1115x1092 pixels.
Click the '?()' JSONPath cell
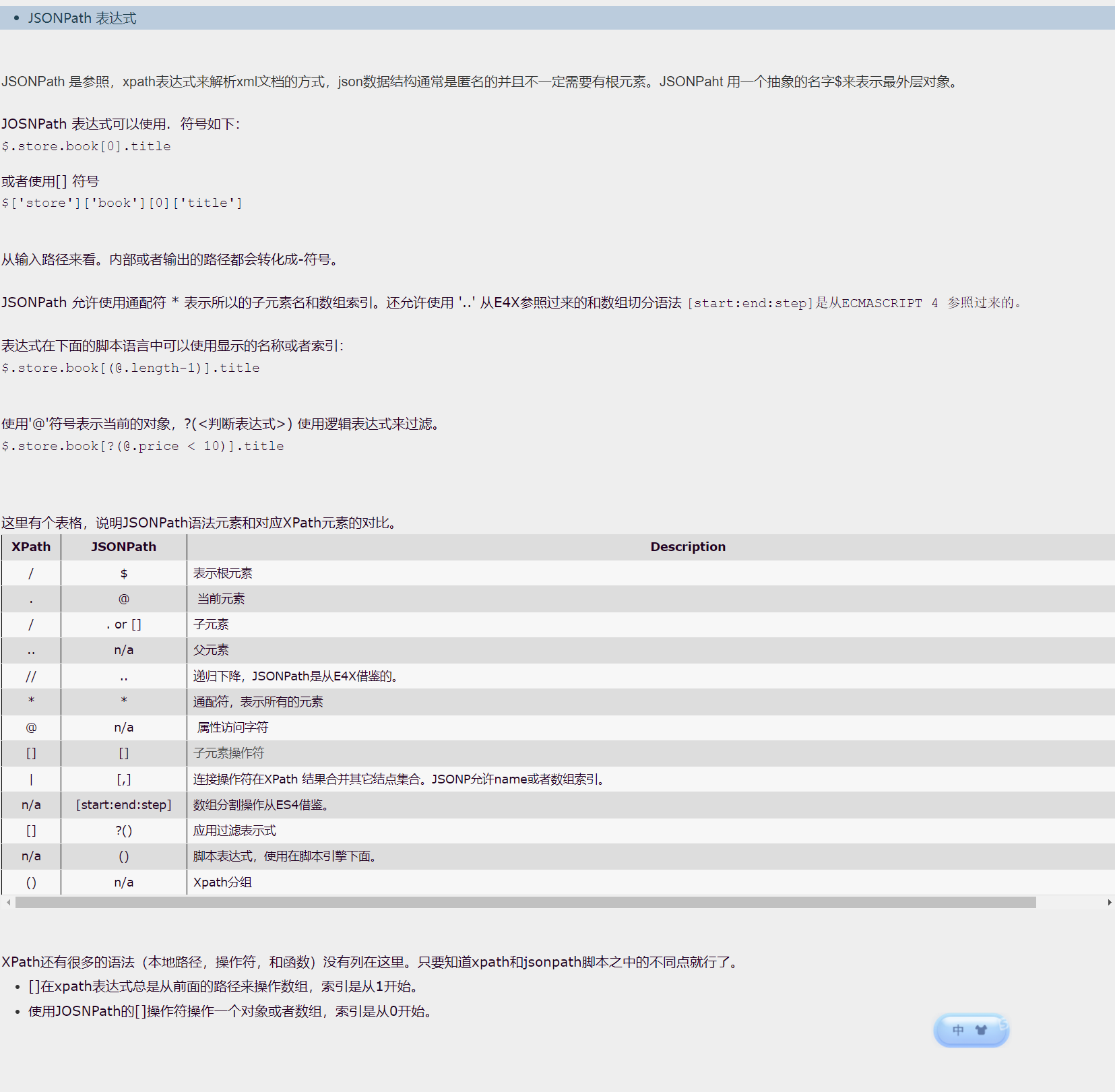click(124, 831)
